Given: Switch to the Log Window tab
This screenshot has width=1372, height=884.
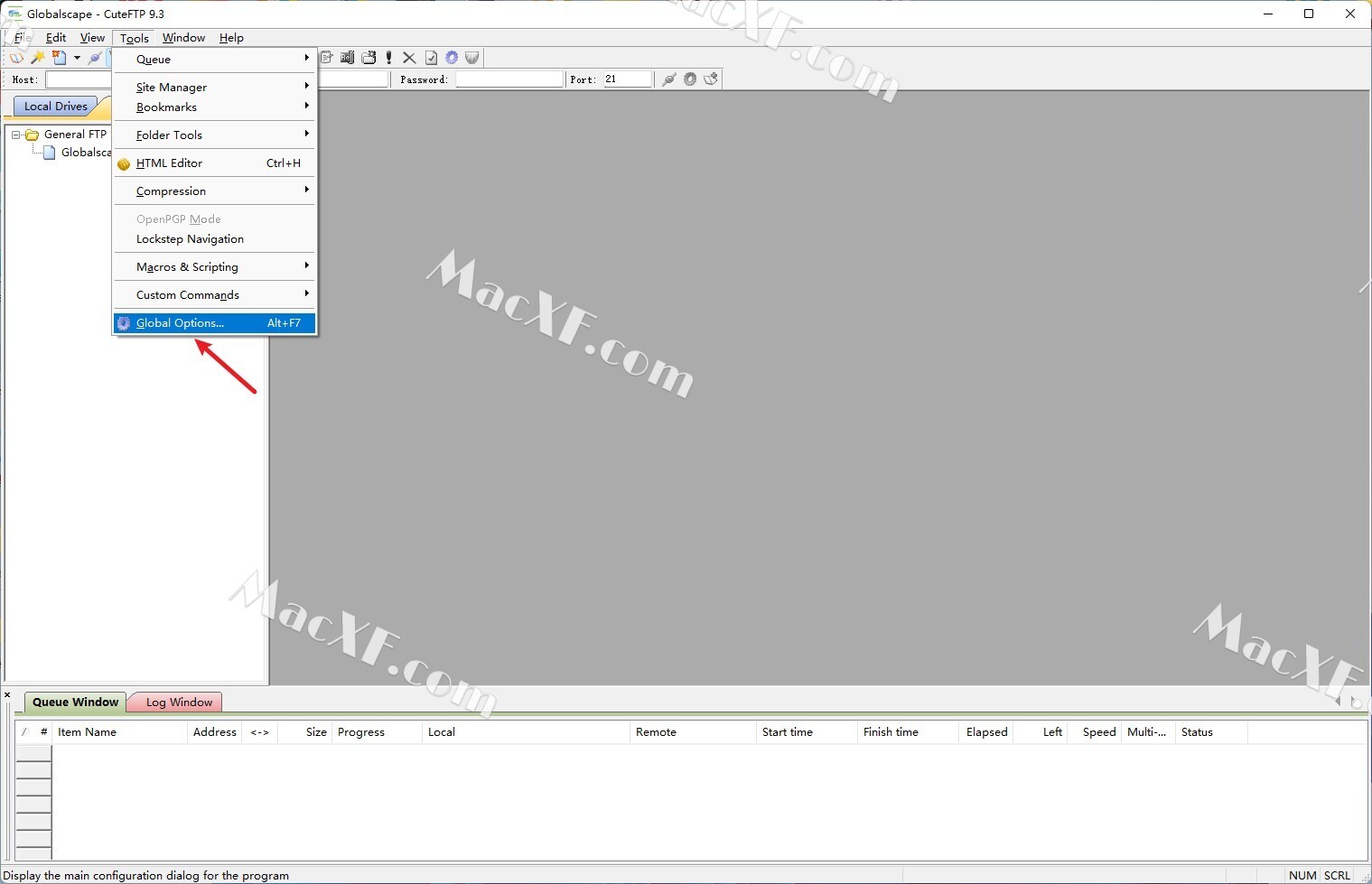Looking at the screenshot, I should point(179,702).
